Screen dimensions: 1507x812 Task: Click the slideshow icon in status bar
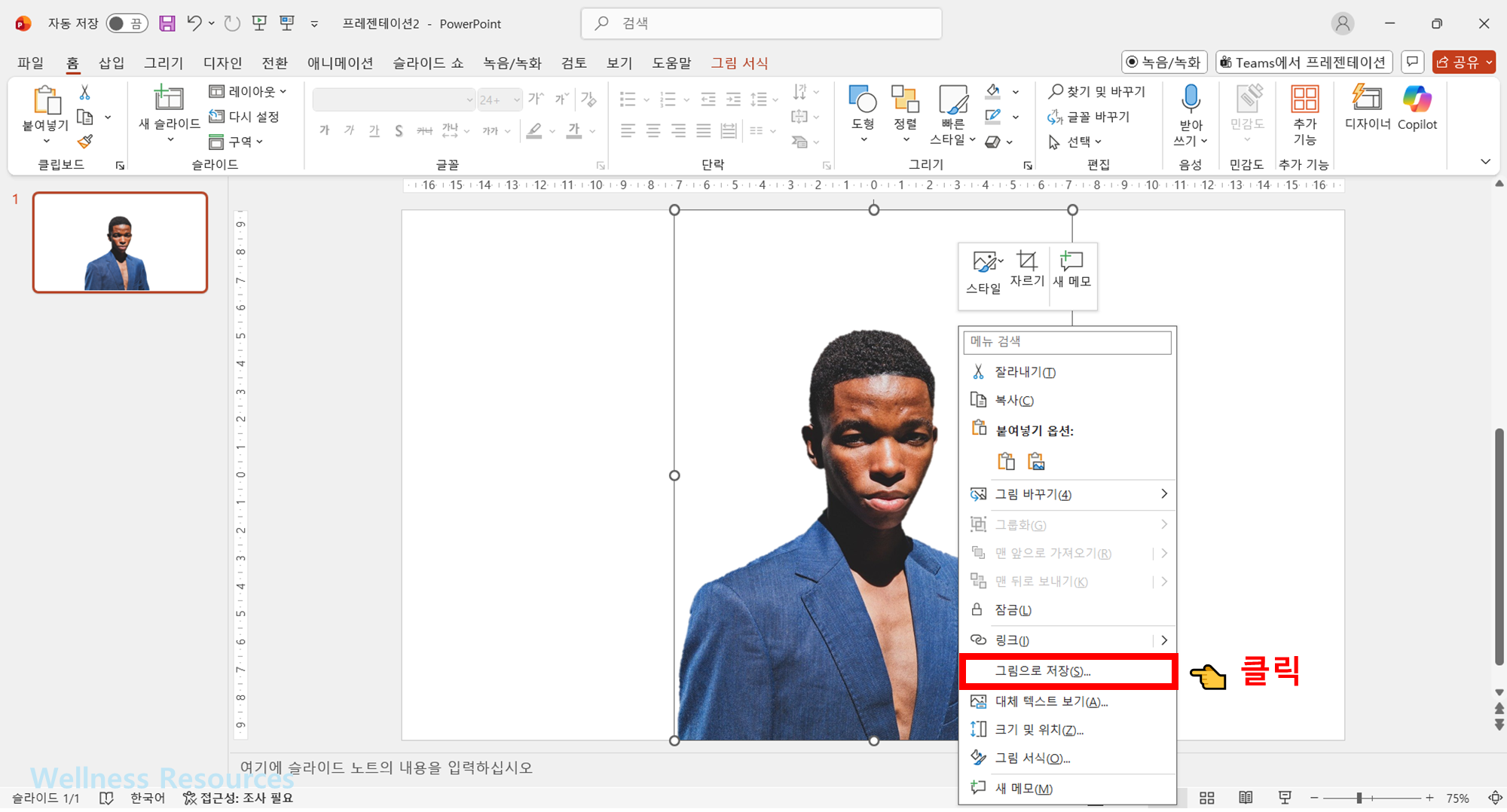coord(1285,798)
